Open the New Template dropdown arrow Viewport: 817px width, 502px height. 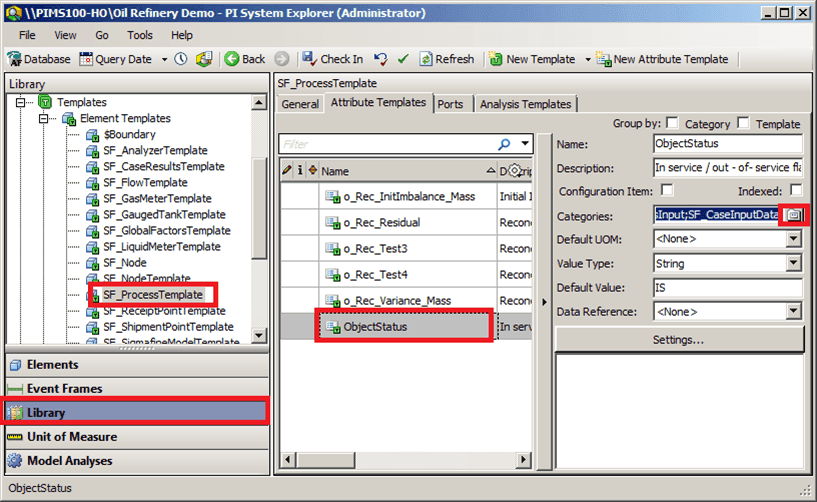click(588, 59)
